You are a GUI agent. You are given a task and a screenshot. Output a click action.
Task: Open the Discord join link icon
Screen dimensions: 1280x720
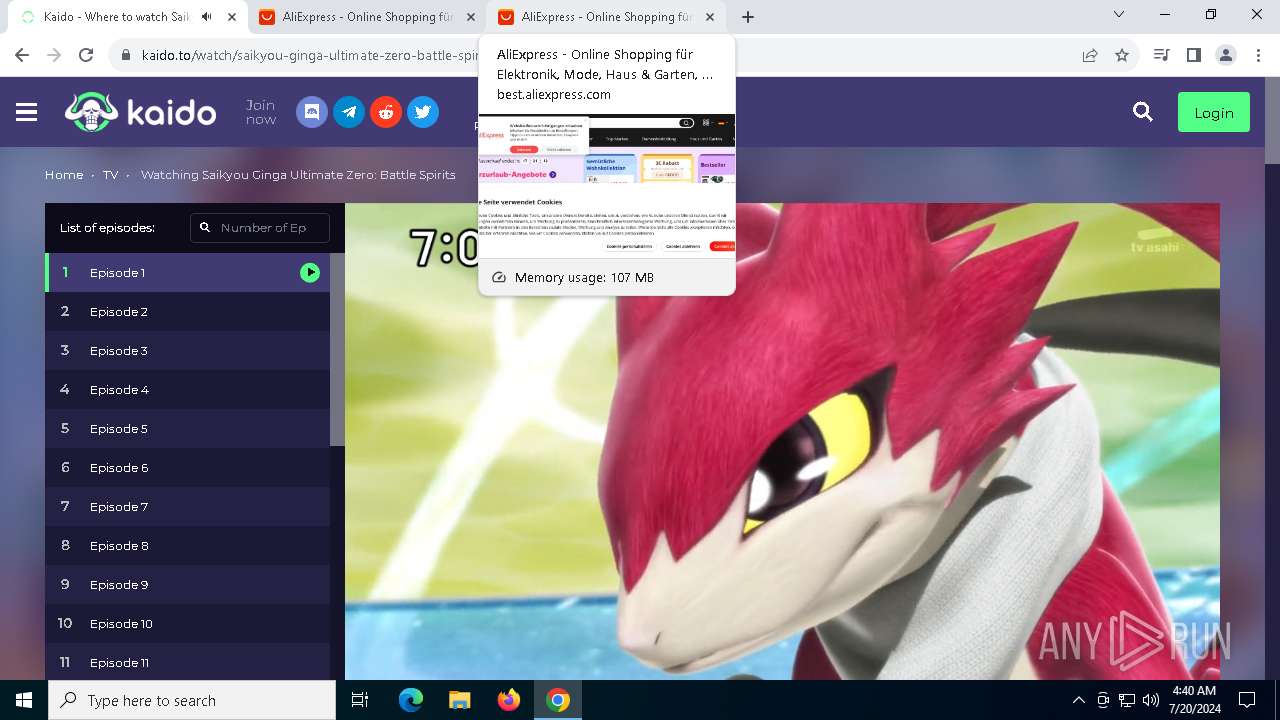coord(312,112)
